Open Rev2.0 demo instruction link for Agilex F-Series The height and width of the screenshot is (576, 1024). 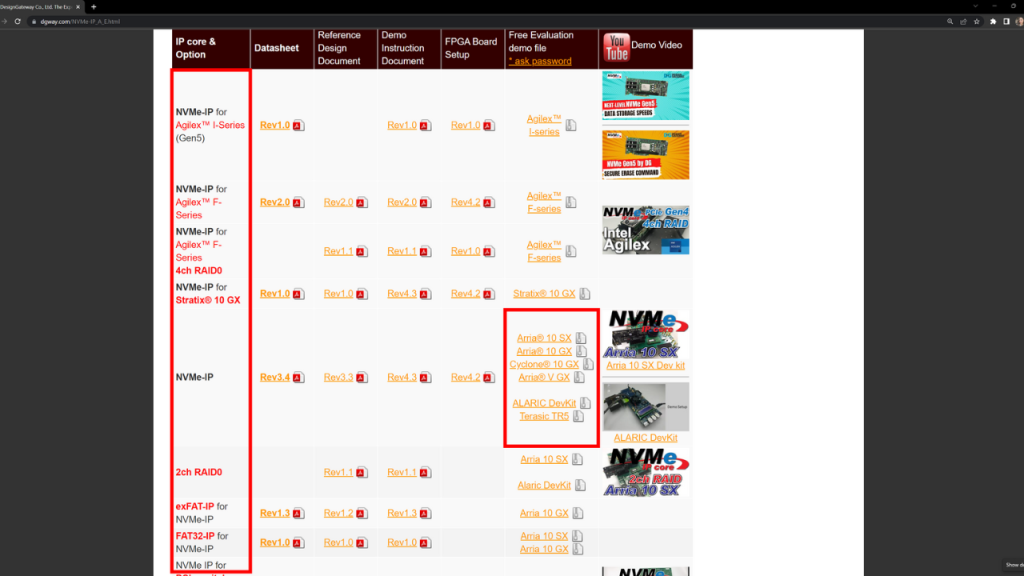click(402, 202)
